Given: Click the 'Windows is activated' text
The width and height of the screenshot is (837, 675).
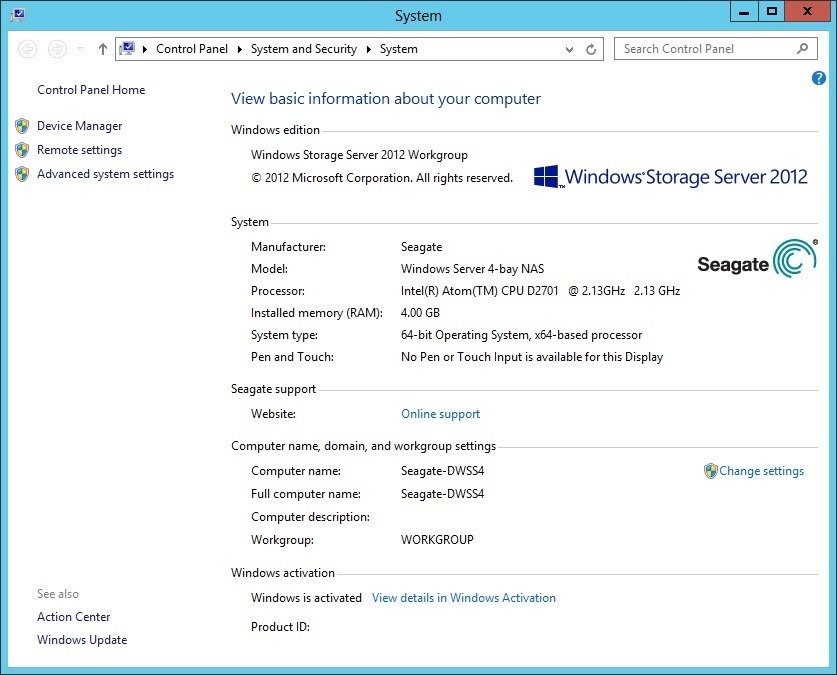Looking at the screenshot, I should (306, 598).
